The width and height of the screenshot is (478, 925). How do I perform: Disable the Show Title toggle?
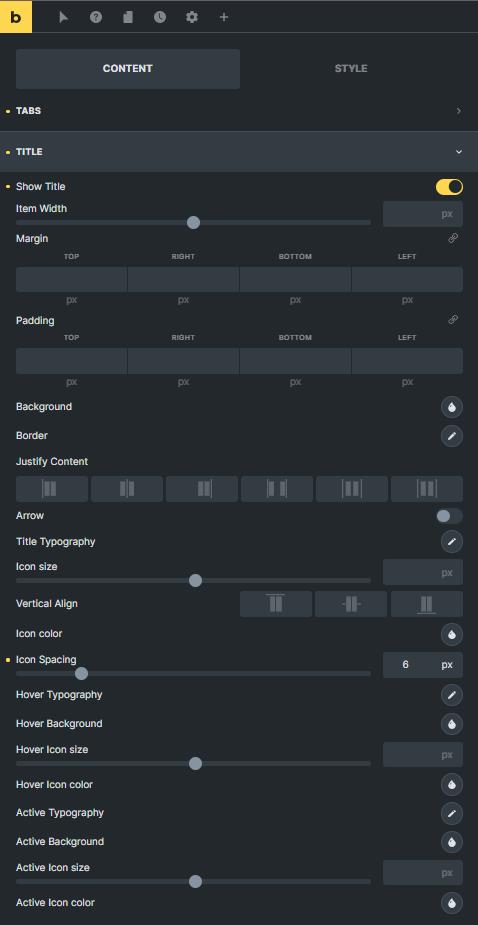point(449,187)
